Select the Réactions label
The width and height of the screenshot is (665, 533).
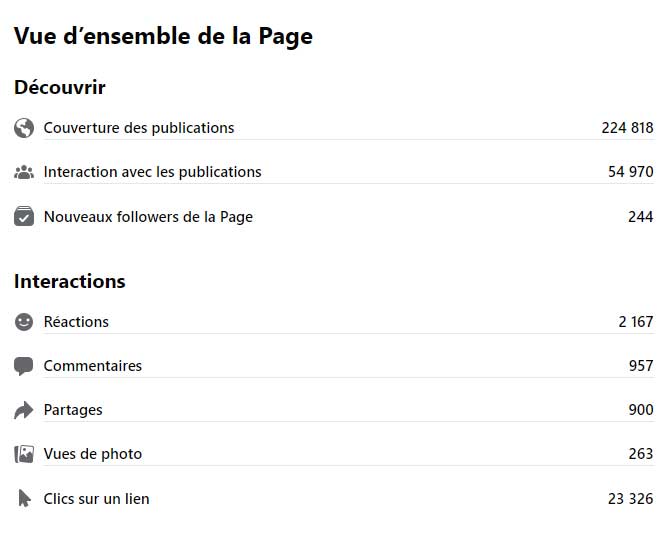76,322
